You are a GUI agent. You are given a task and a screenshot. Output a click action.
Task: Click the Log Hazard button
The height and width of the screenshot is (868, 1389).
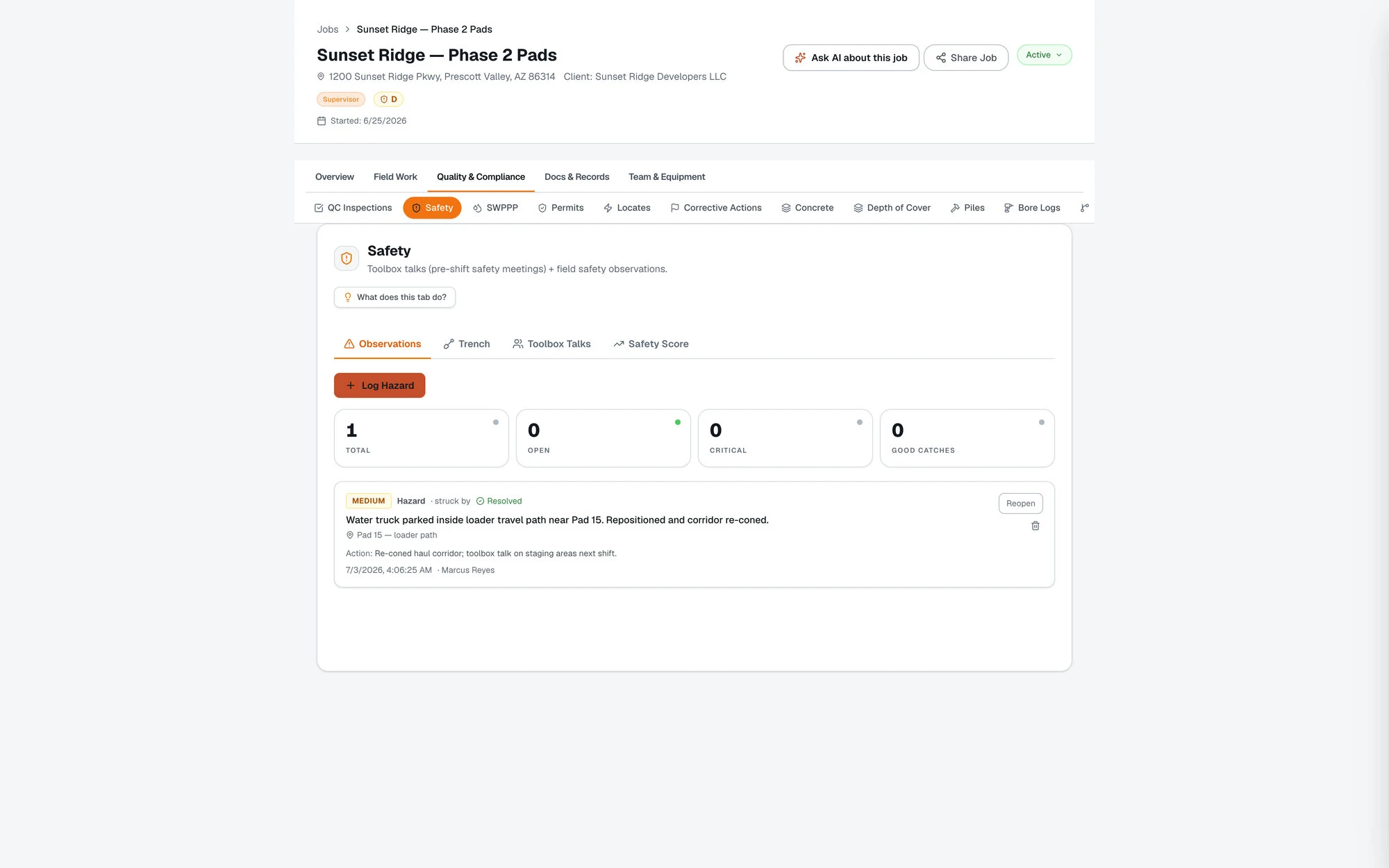tap(379, 385)
